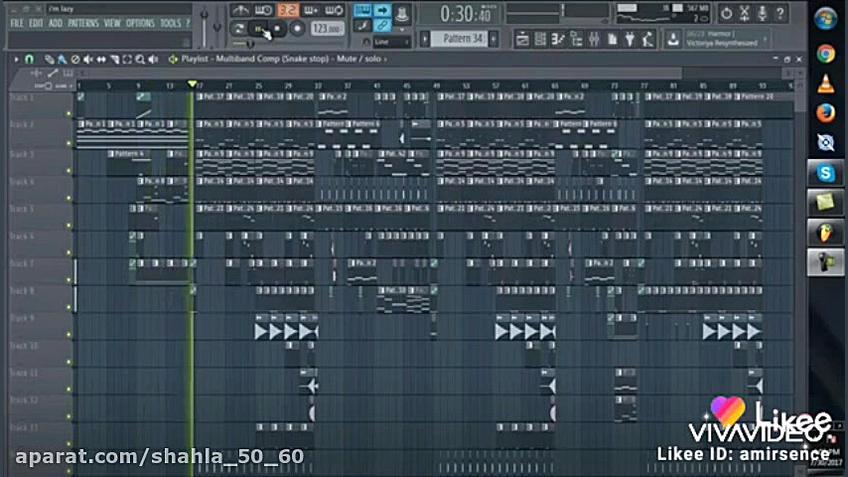Select the playlist delete tool
848x477 pixels.
pos(75,59)
